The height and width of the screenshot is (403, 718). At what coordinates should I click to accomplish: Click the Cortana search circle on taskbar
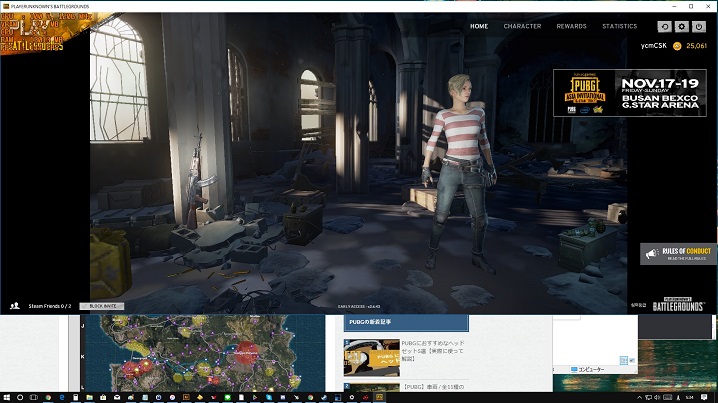pyautogui.click(x=20, y=398)
